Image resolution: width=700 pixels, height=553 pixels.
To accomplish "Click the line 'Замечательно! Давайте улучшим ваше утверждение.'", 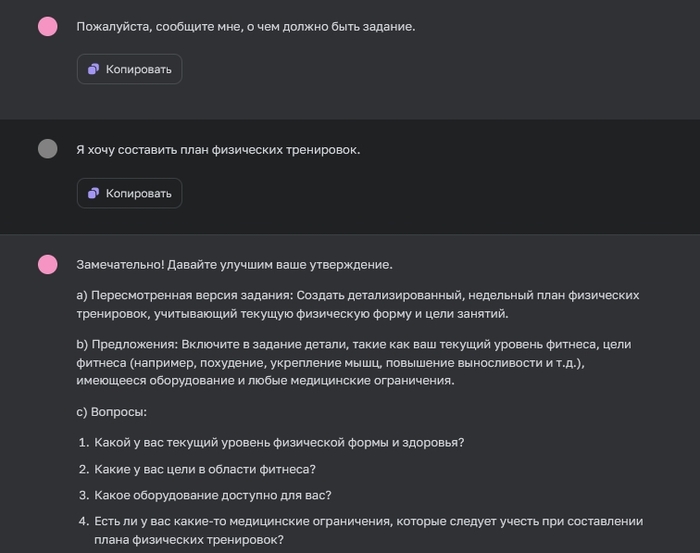I will pyautogui.click(x=234, y=265).
